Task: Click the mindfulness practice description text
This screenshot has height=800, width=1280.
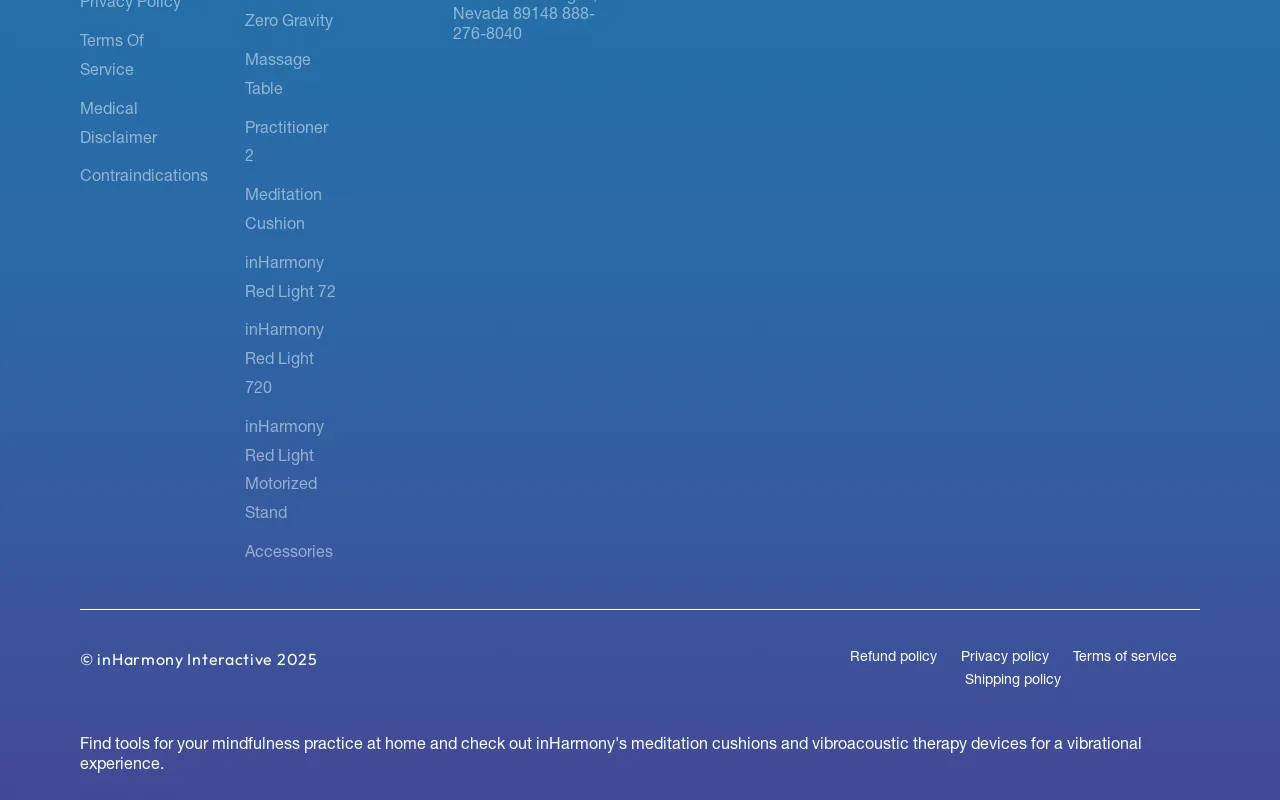Action: tap(610, 753)
